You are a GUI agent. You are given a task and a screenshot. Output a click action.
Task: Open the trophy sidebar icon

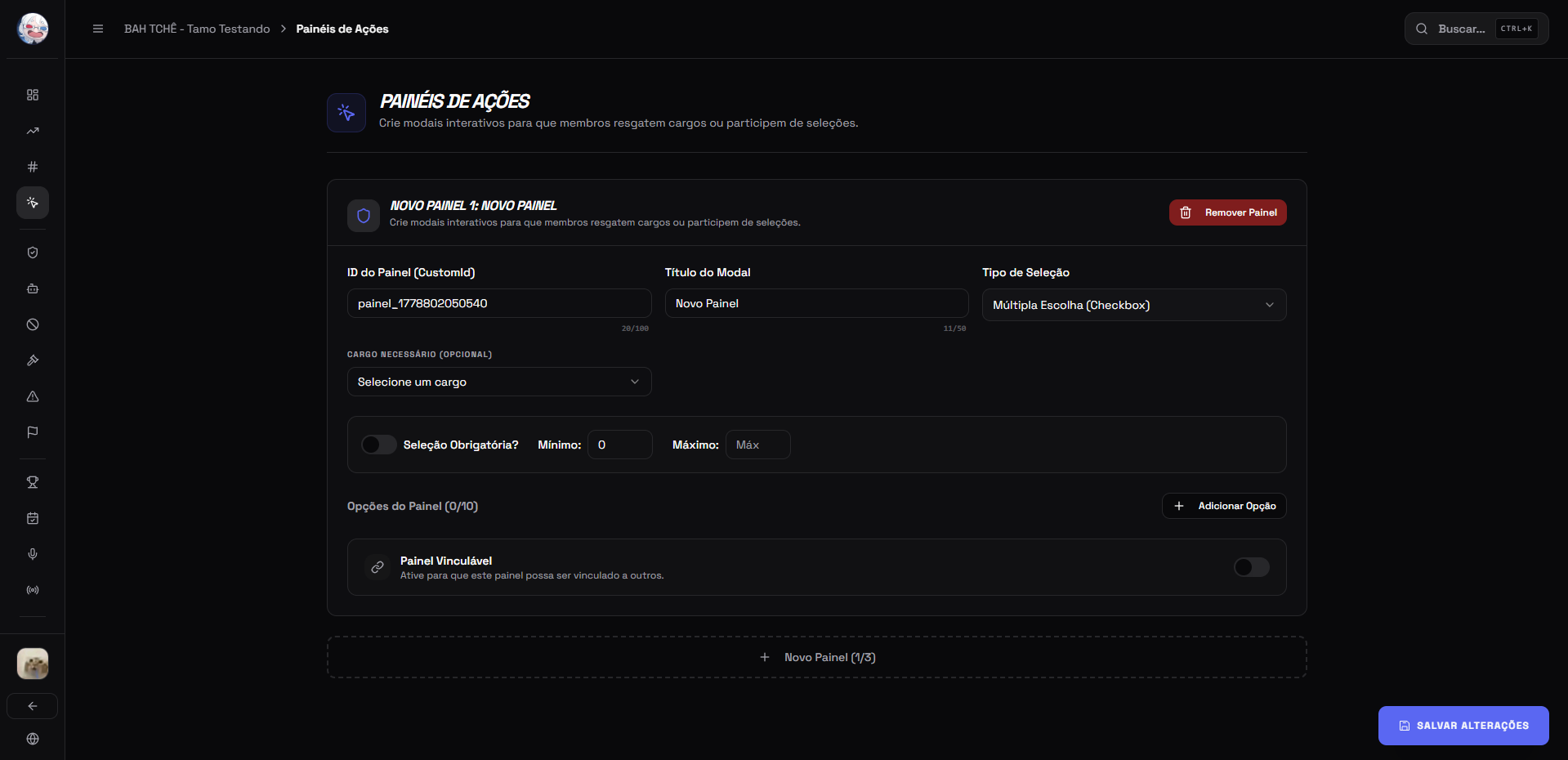pyautogui.click(x=33, y=482)
